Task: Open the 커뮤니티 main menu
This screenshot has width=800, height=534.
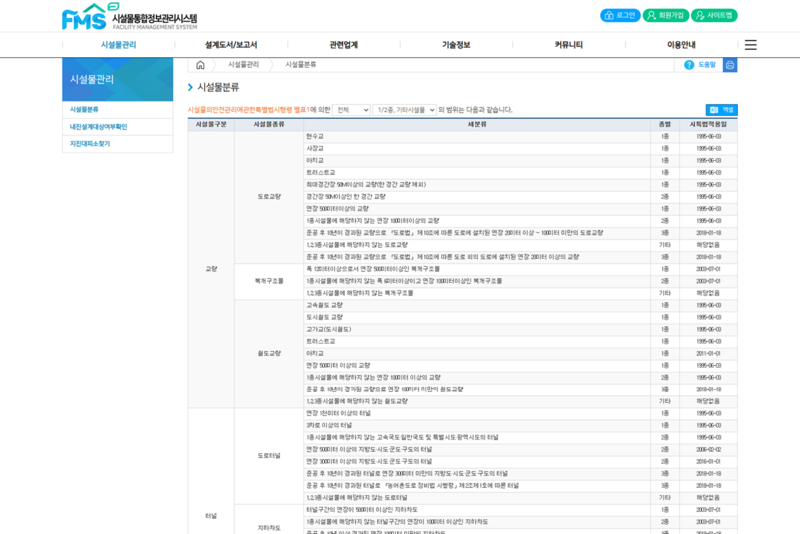Action: coord(568,45)
